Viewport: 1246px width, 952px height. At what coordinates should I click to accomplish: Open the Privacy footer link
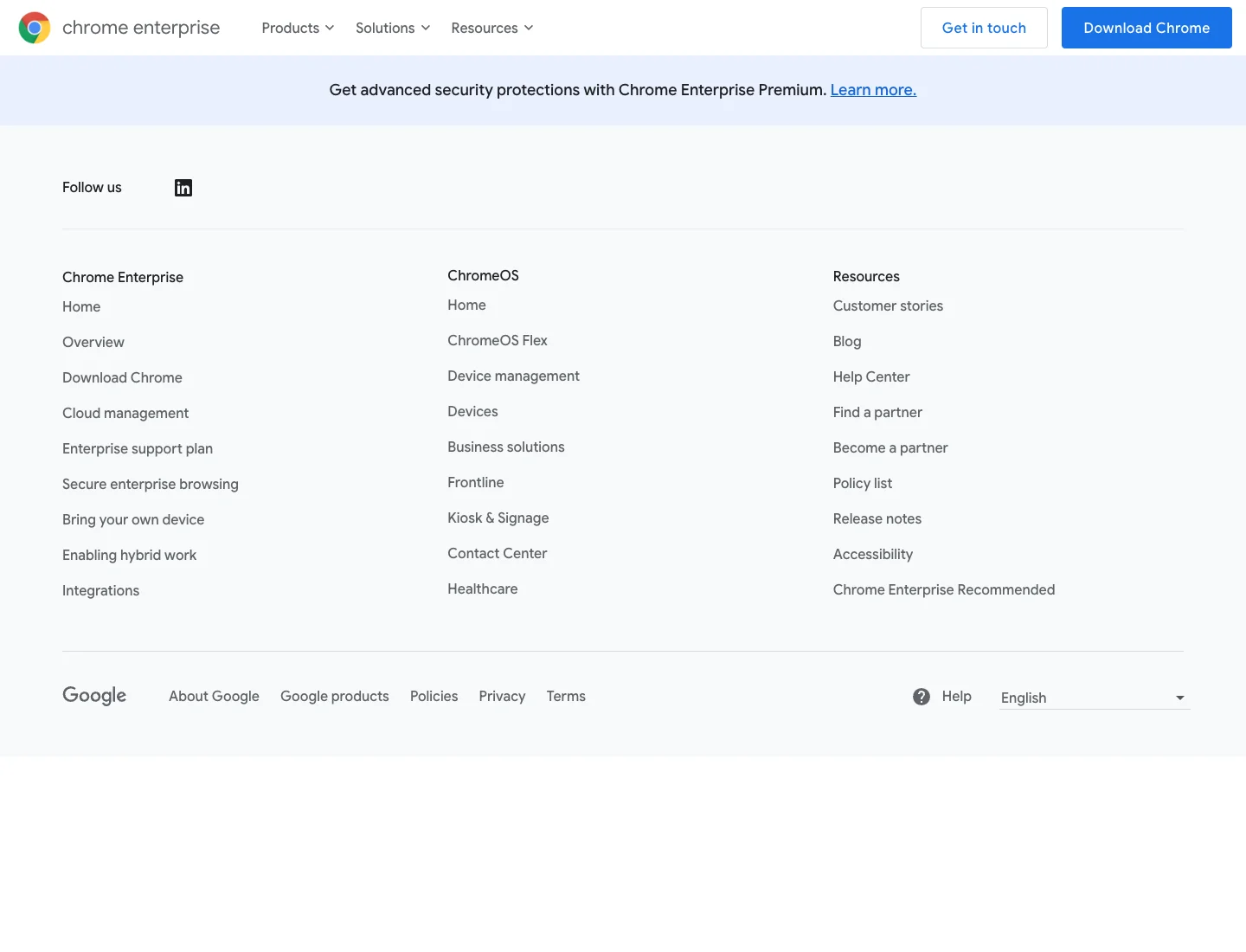click(502, 696)
